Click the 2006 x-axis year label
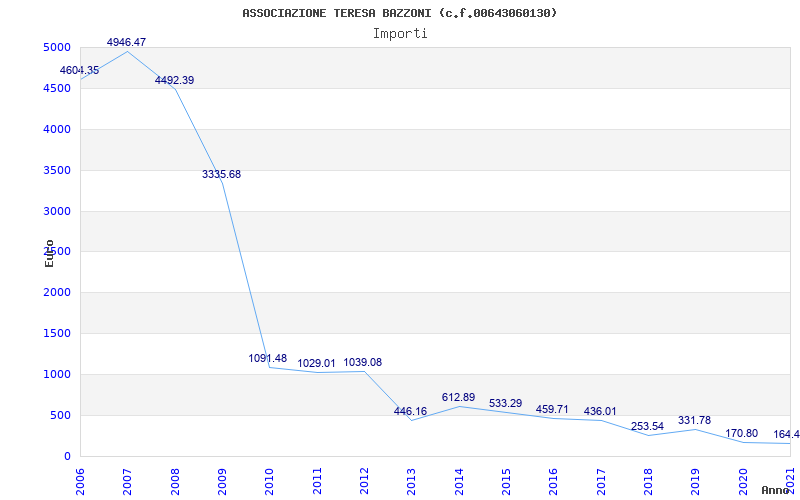 (81, 481)
